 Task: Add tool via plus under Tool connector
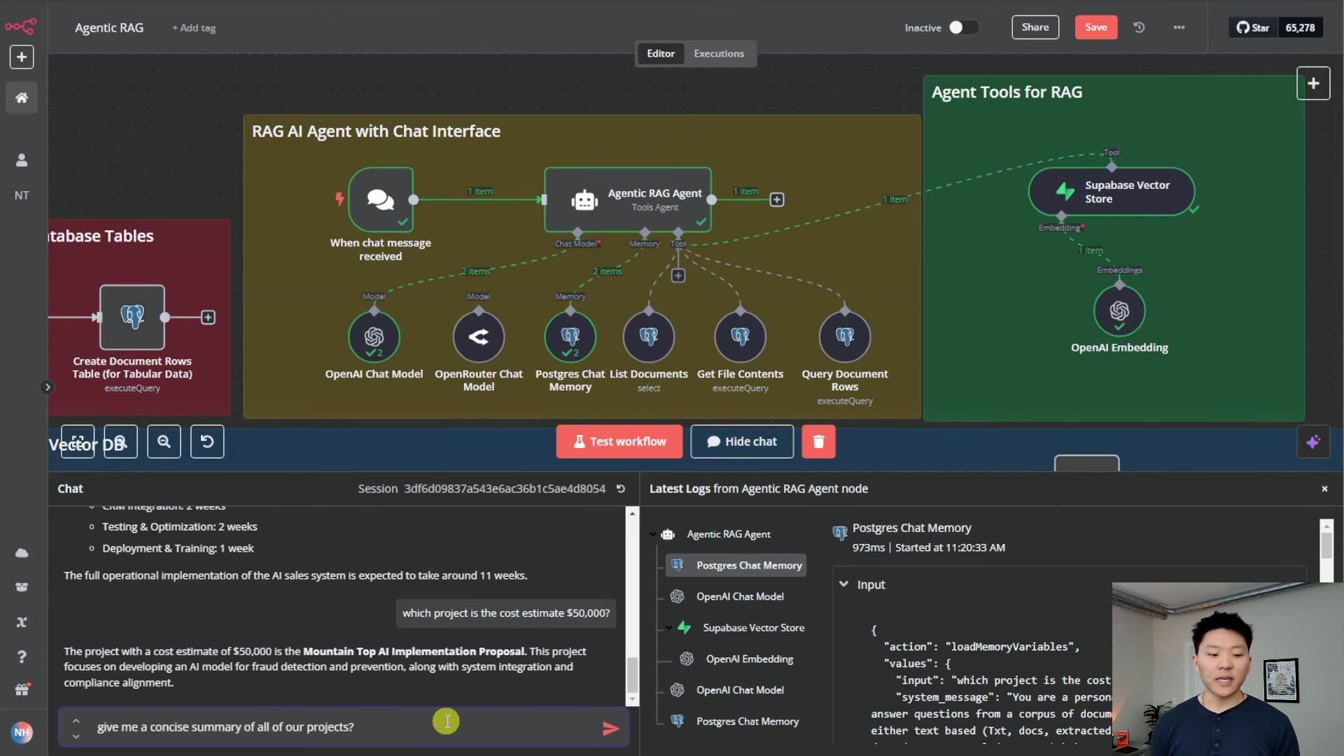[x=678, y=276]
